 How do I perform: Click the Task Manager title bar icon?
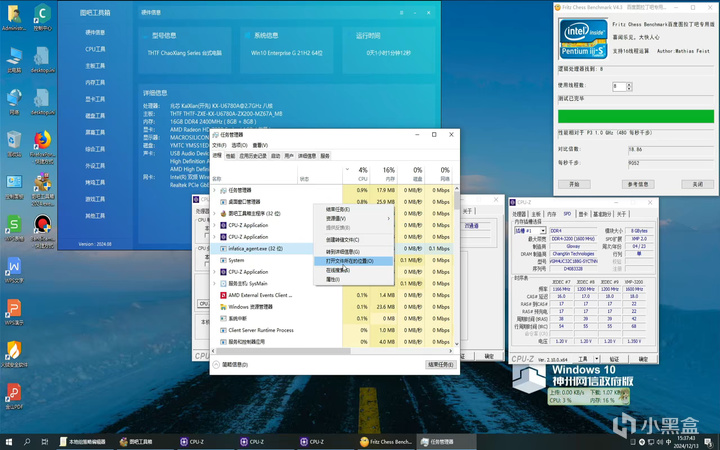click(216, 135)
